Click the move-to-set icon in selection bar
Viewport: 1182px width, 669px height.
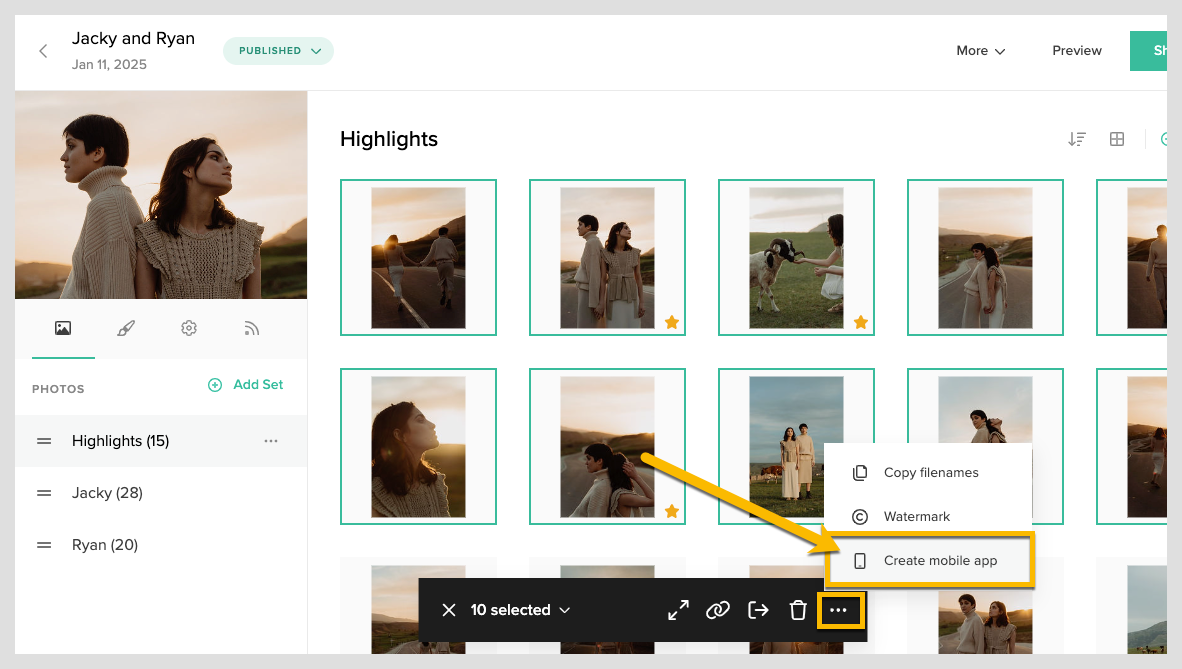pyautogui.click(x=758, y=610)
